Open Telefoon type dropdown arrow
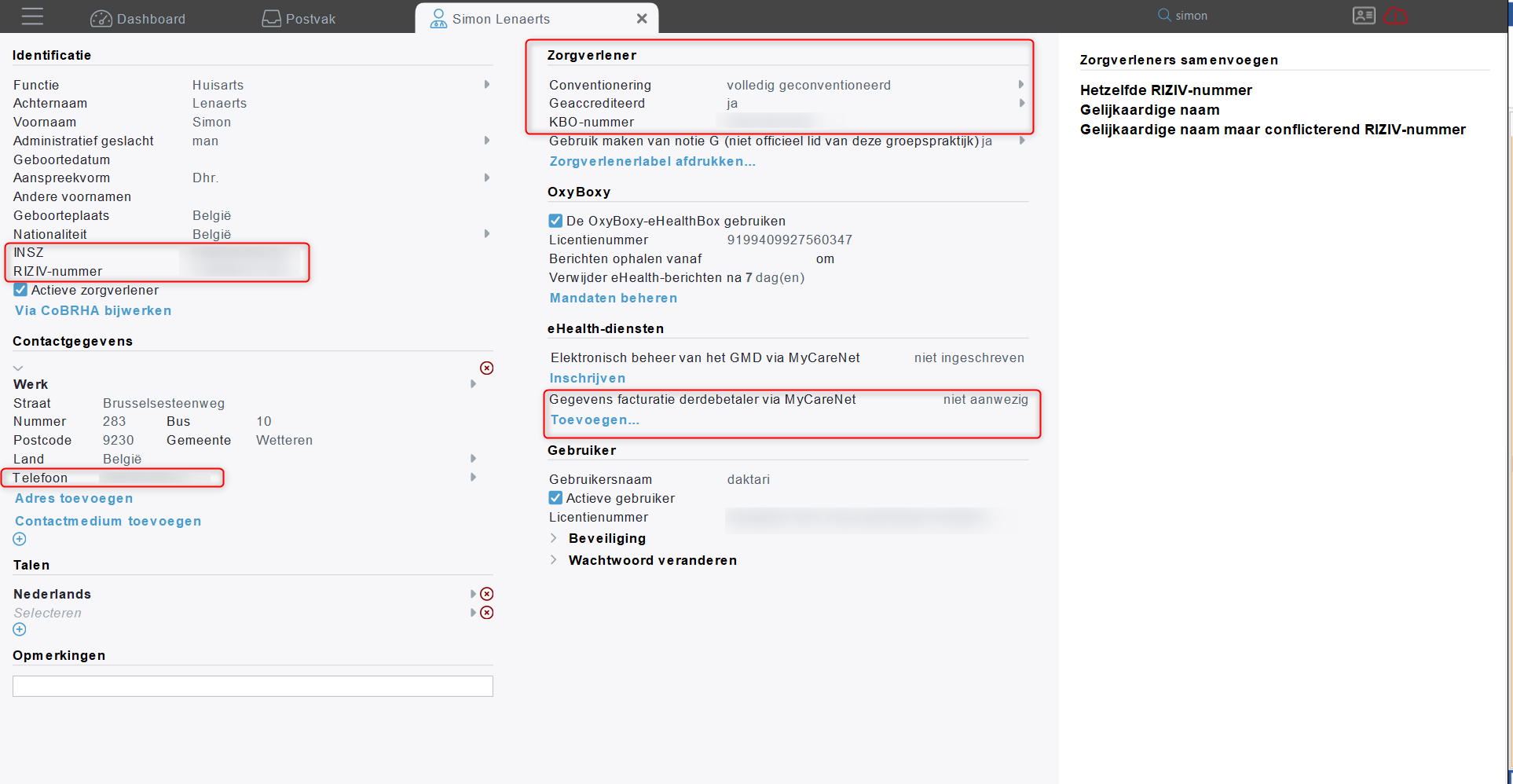1513x784 pixels. [473, 478]
